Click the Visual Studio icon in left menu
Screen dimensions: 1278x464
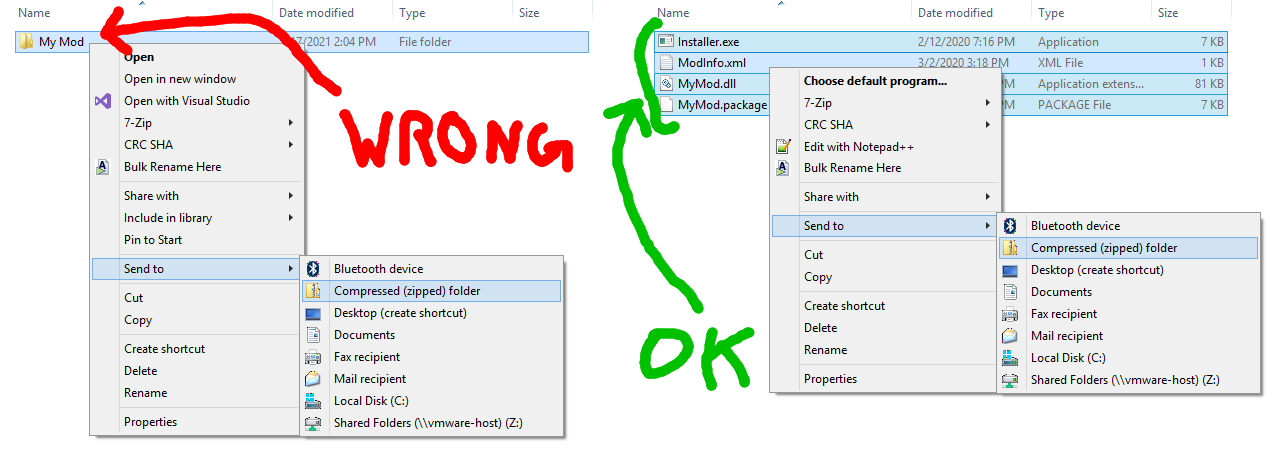(102, 101)
